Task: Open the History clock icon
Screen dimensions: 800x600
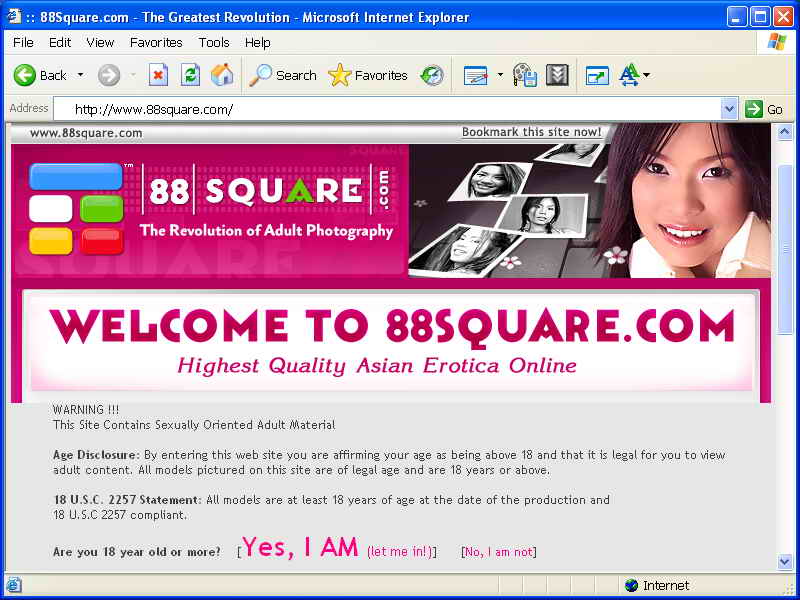Action: pos(432,76)
